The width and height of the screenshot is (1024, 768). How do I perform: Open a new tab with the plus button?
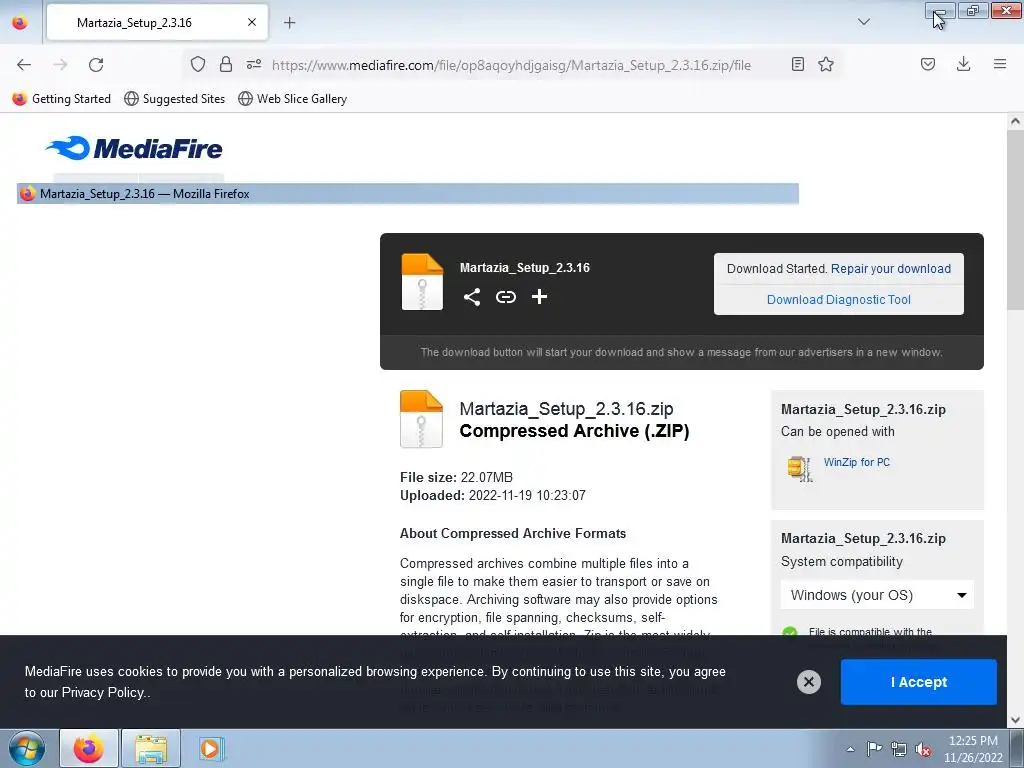289,23
